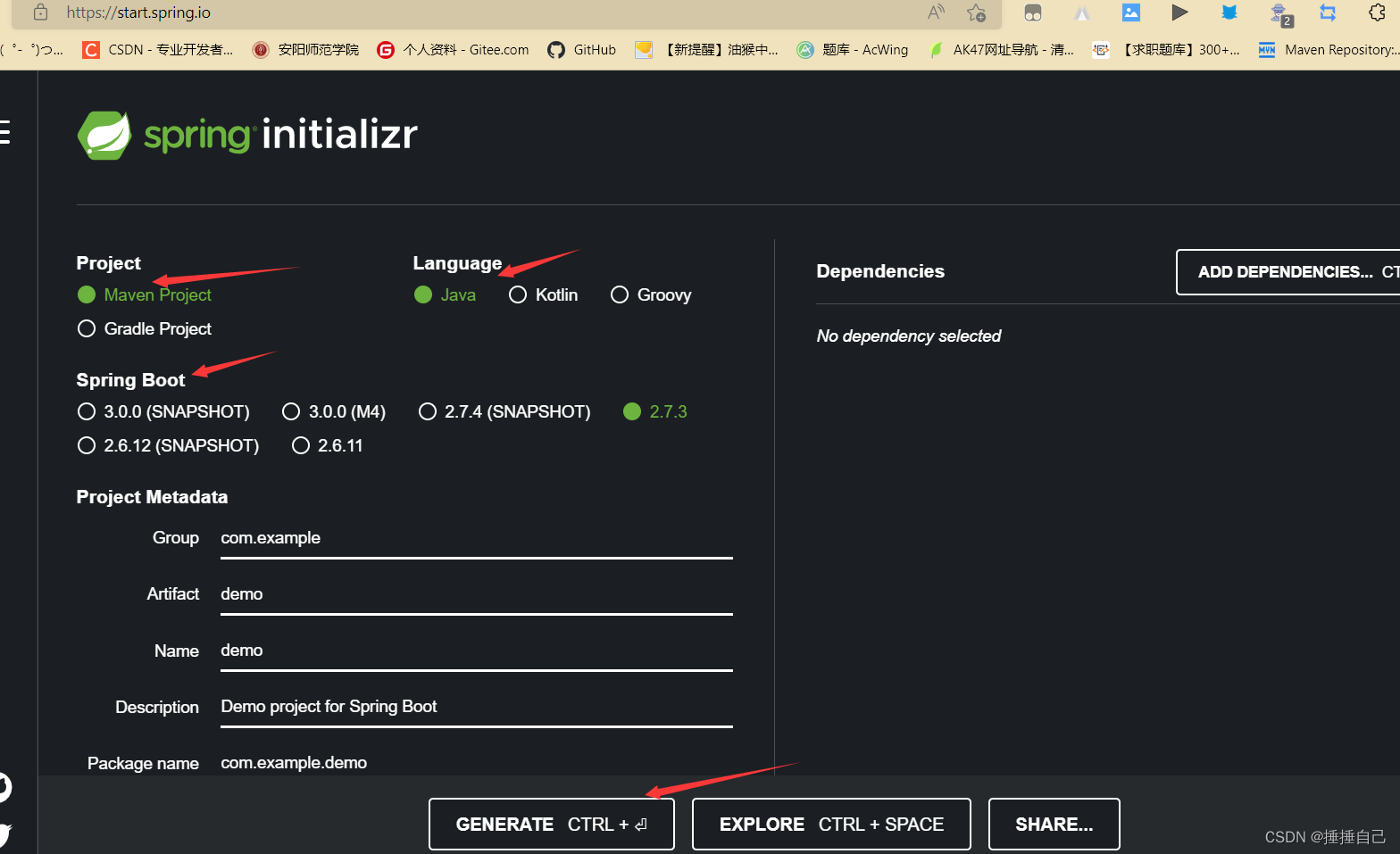1400x854 pixels.
Task: Click the sync arrows extension icon
Action: 1328,12
